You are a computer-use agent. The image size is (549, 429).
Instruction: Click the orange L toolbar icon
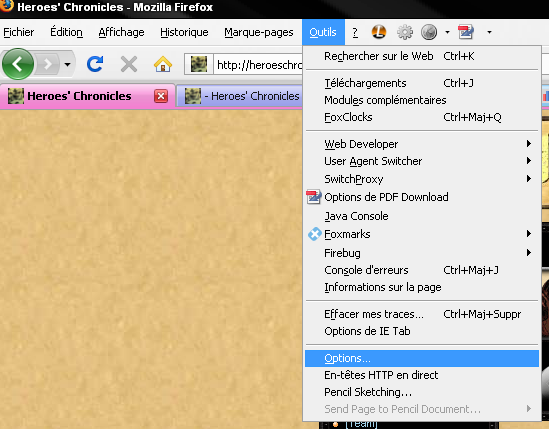tap(378, 32)
